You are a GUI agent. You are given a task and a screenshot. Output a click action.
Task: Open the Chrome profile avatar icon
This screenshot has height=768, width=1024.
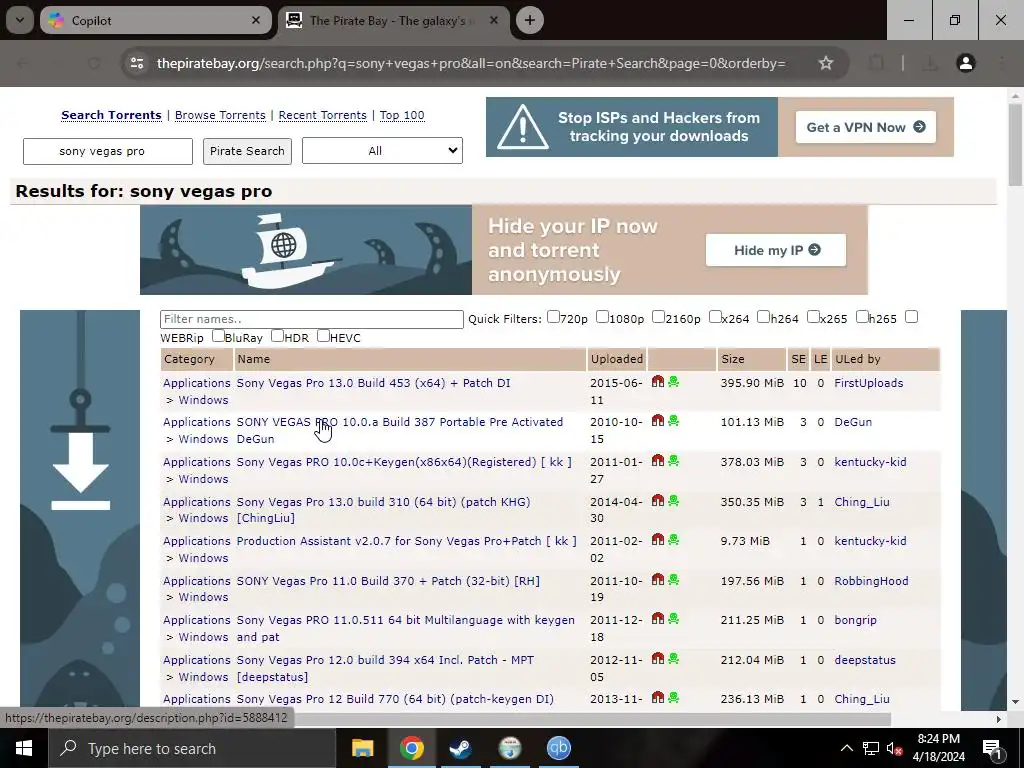966,63
